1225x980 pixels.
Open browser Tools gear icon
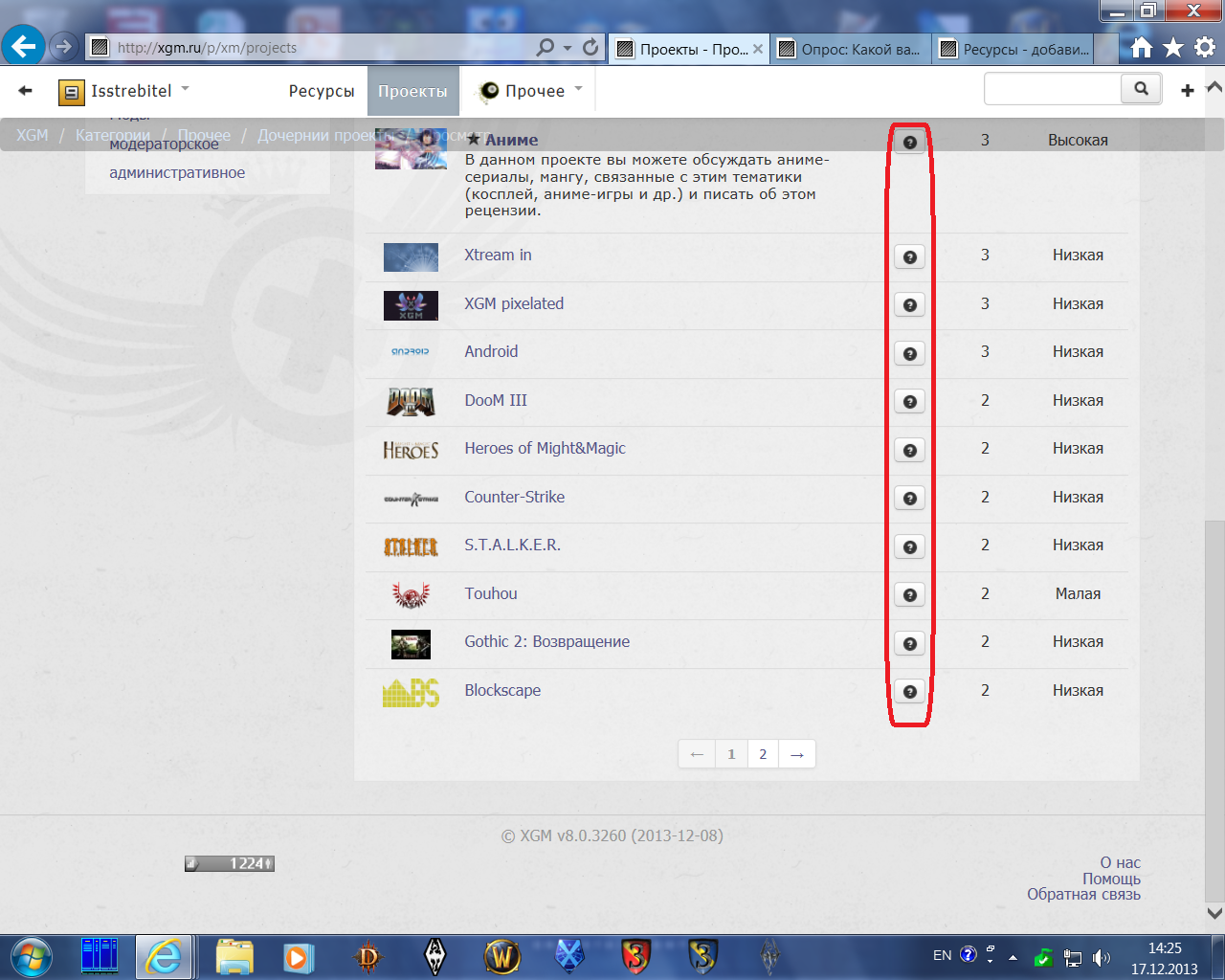coord(1205,47)
